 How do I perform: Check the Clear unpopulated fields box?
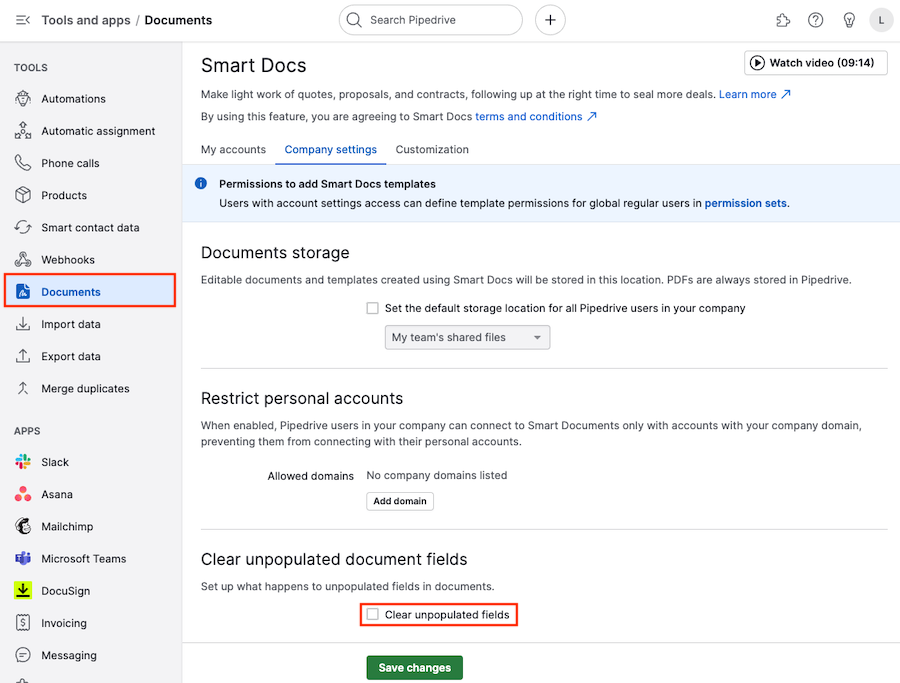372,615
